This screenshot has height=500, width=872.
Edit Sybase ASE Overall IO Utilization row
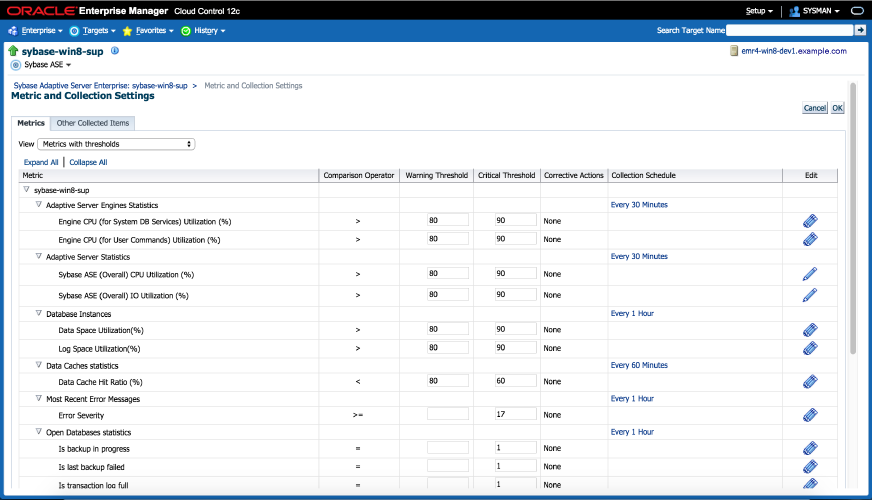pyautogui.click(x=810, y=295)
